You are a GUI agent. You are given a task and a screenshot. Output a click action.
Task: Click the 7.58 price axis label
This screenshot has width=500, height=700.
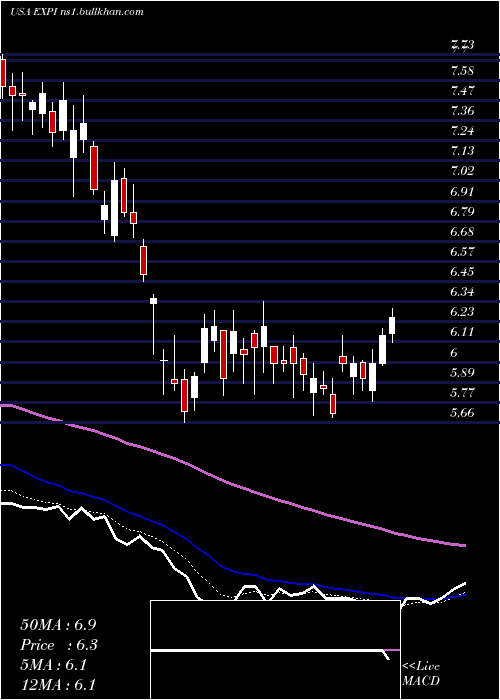[462, 71]
